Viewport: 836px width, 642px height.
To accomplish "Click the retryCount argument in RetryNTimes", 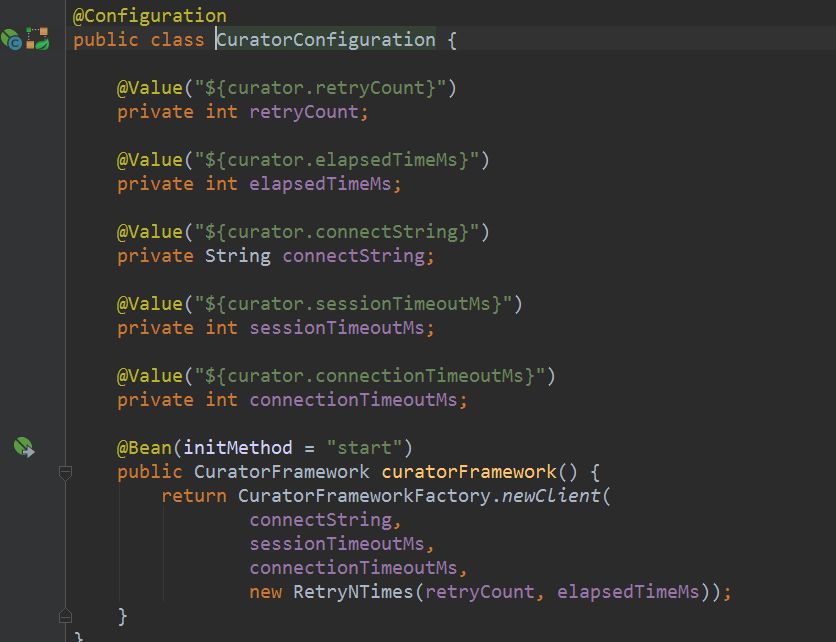I will (x=480, y=592).
